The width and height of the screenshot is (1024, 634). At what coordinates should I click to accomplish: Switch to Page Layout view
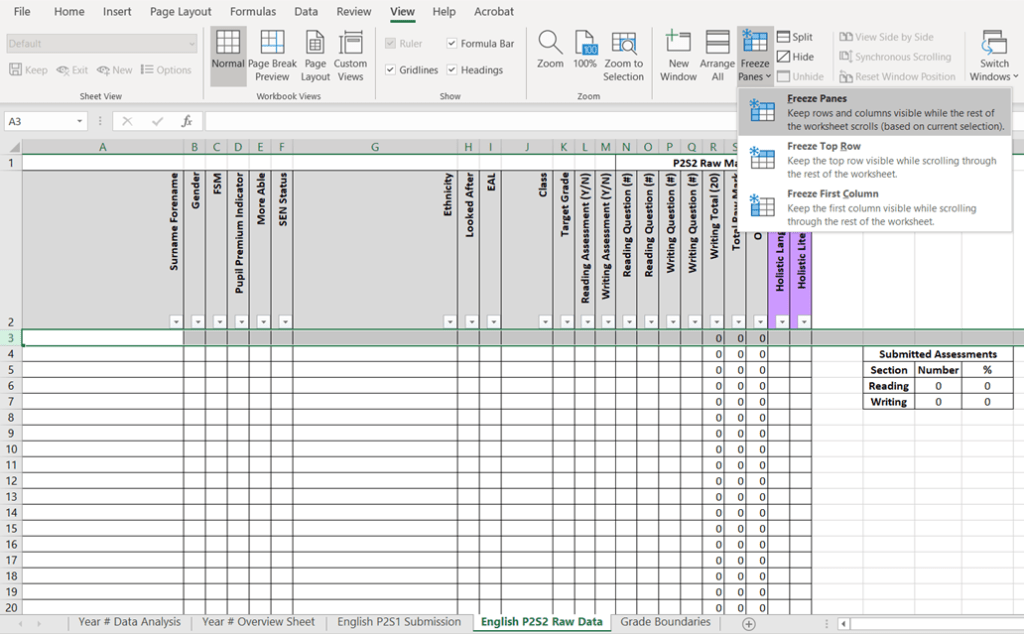(x=315, y=55)
